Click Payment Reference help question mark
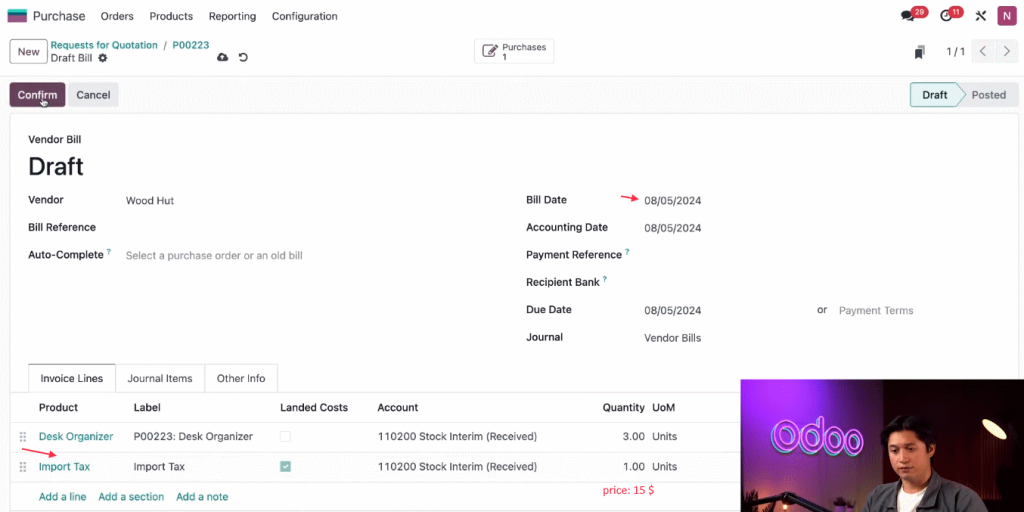1024x512 pixels. (627, 251)
